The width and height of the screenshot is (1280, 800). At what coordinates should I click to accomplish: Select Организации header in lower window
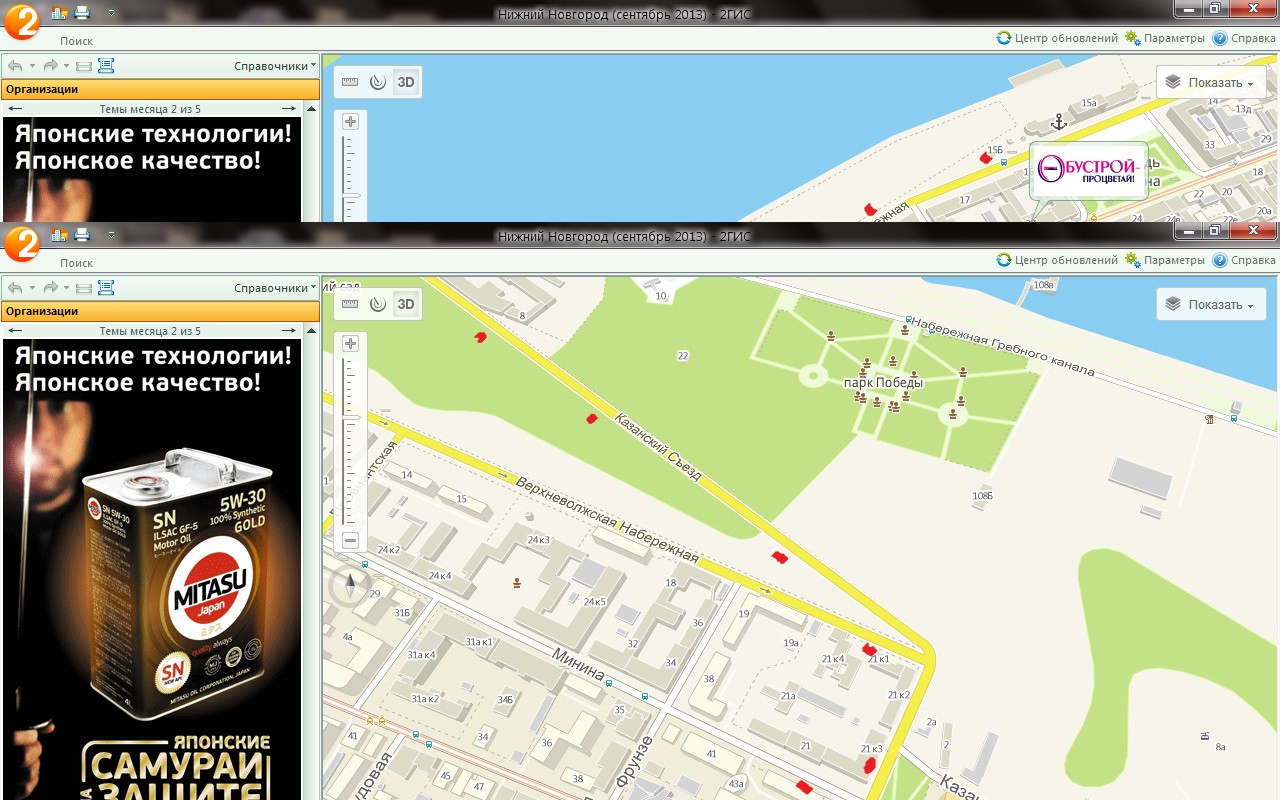point(160,311)
